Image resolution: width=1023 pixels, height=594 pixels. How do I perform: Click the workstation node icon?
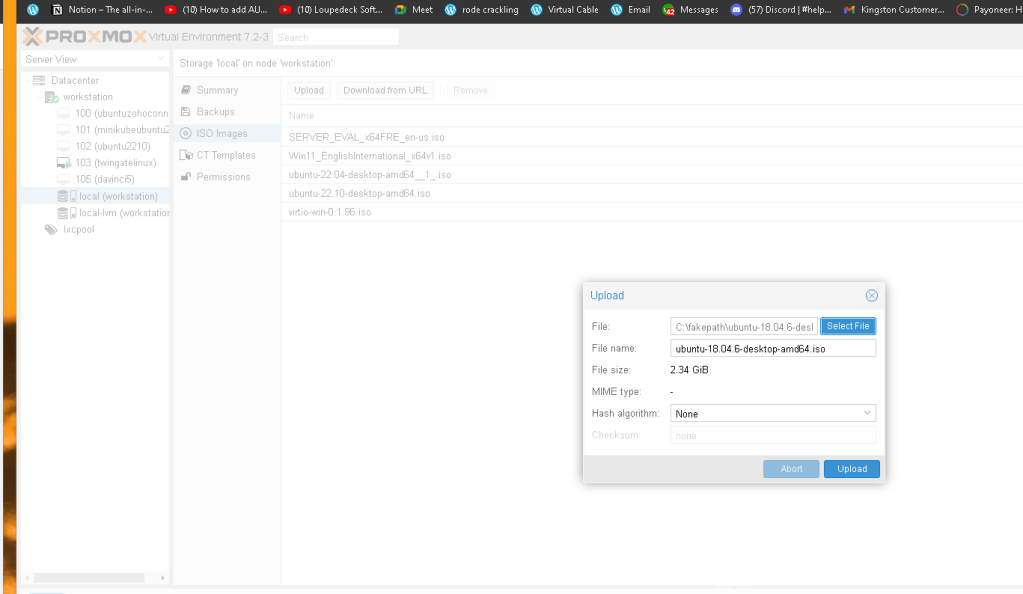pyautogui.click(x=52, y=97)
